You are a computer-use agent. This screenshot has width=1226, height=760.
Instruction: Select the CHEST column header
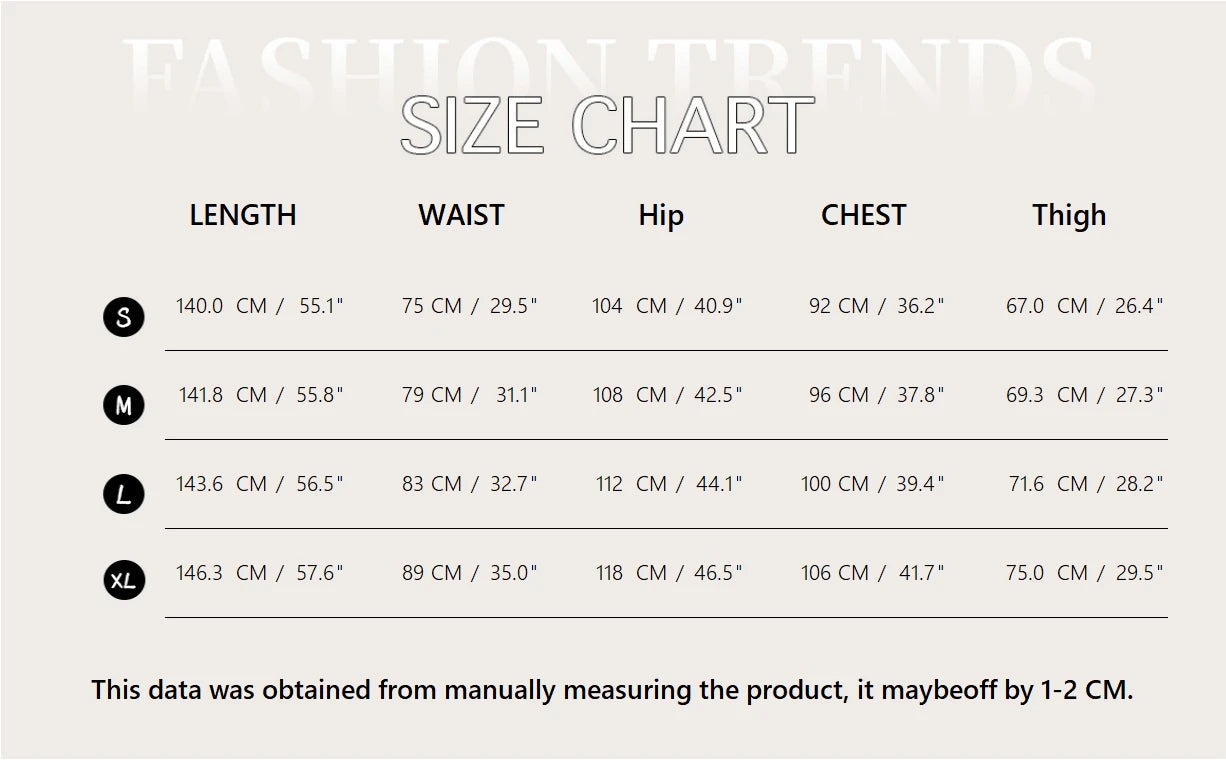coord(863,215)
